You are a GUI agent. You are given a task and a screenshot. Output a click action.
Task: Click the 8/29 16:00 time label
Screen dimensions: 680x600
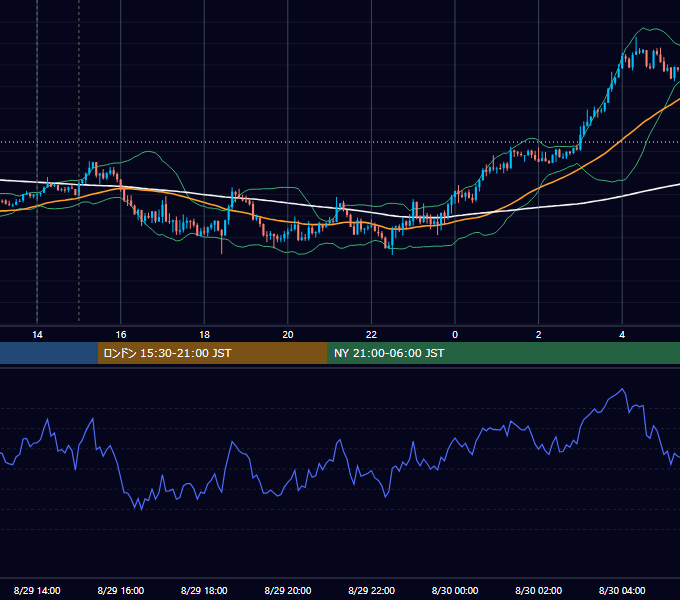point(121,590)
